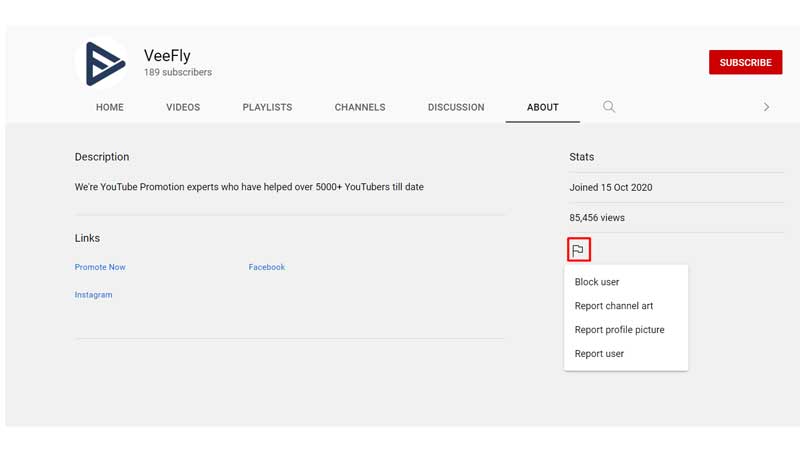Go to the PLAYLISTS tab
800x450 pixels.
(267, 107)
